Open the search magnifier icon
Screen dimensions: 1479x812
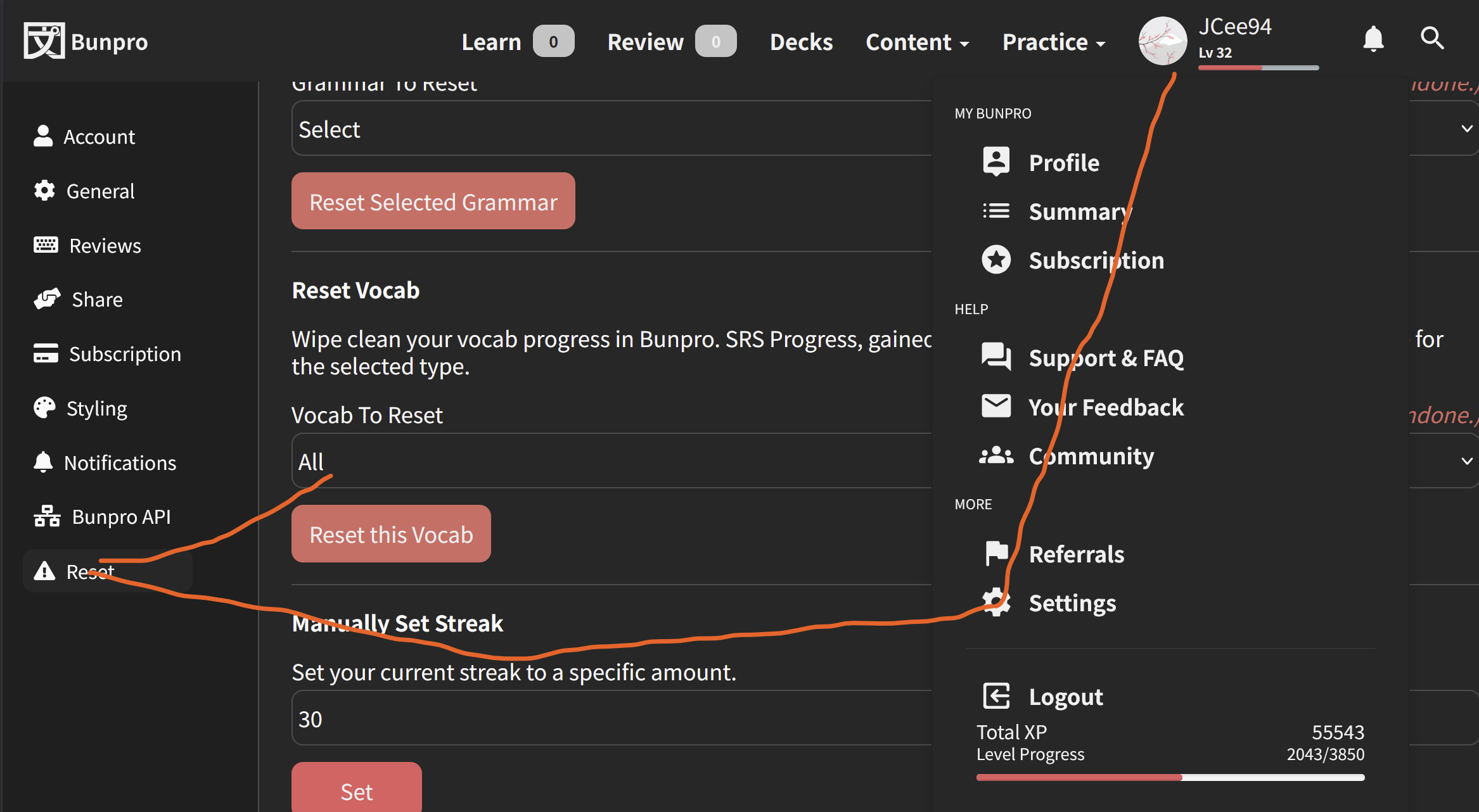click(x=1432, y=39)
